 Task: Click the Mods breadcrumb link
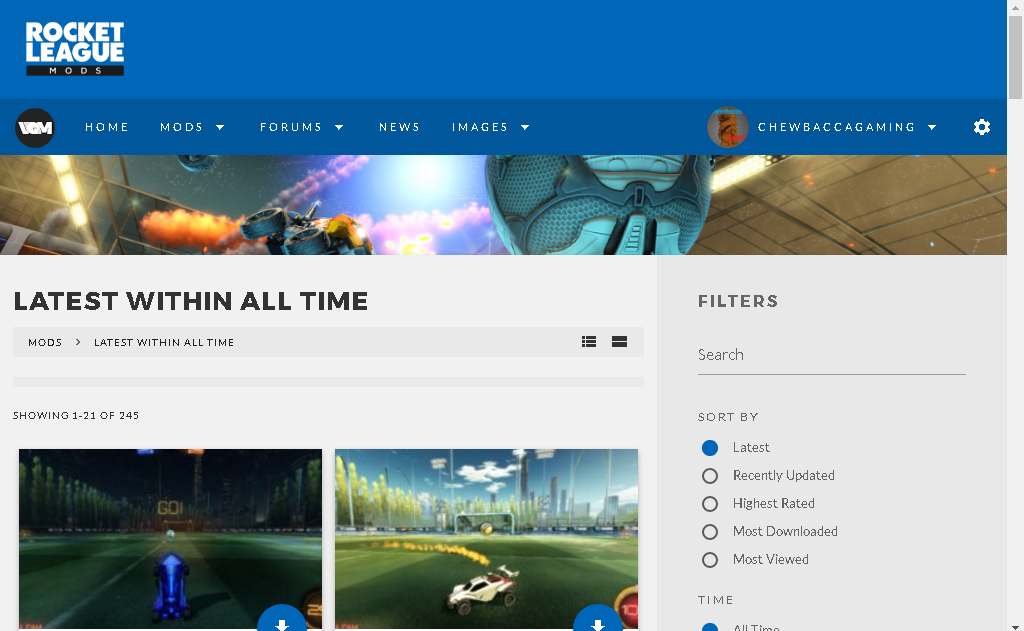(x=45, y=342)
